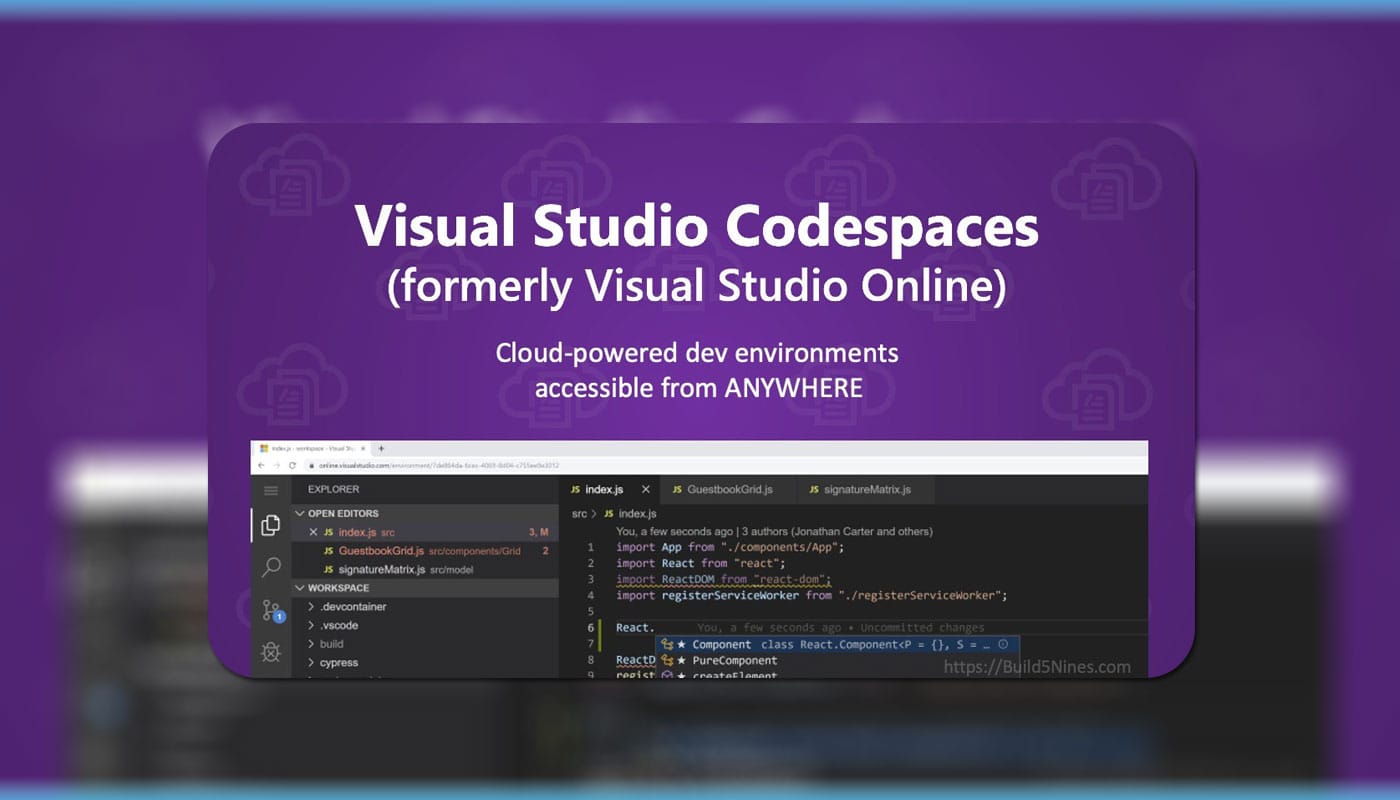Open the Debug view bug icon
Screen dimensions: 1400x800
point(270,653)
